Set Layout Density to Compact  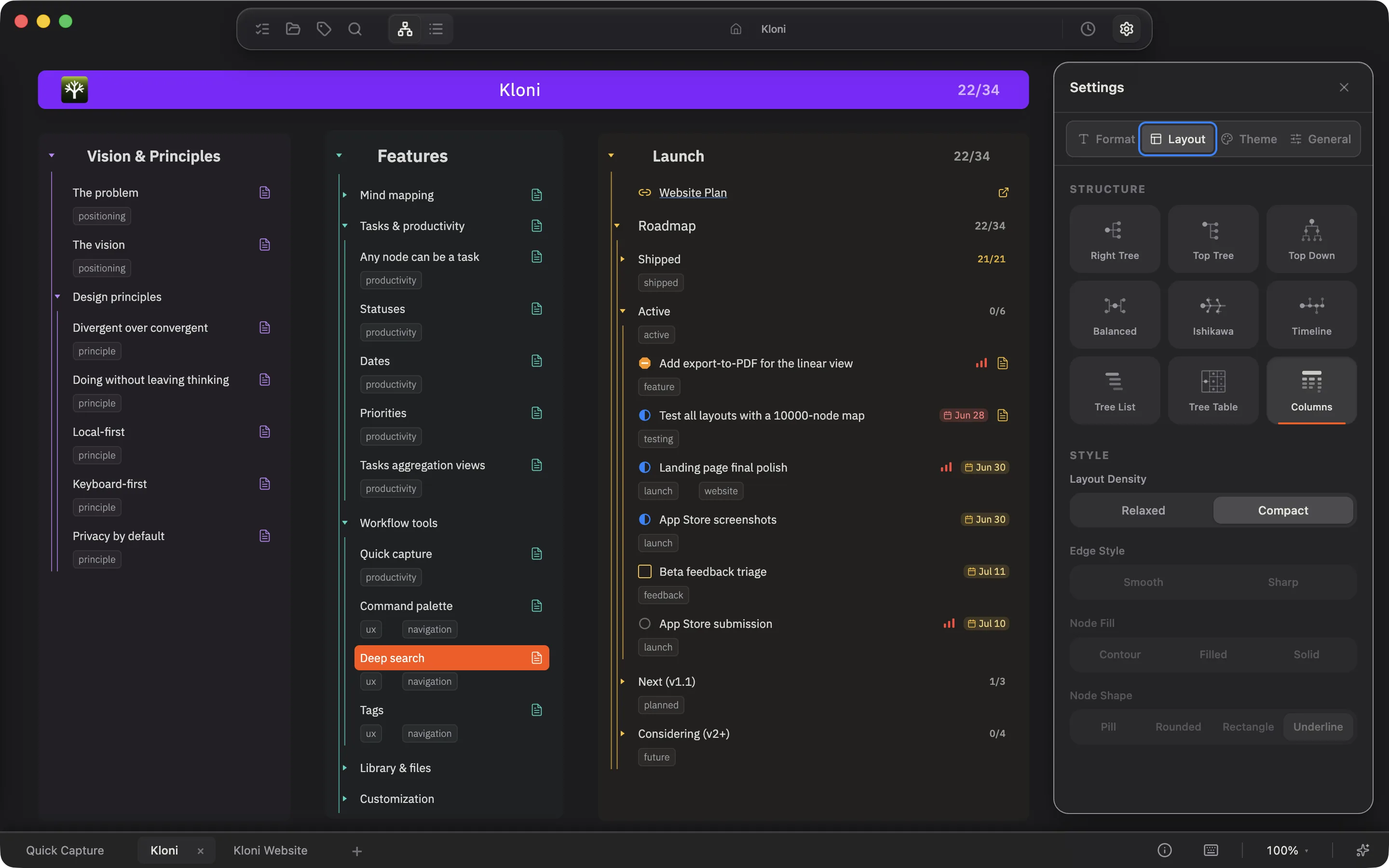pyautogui.click(x=1283, y=510)
